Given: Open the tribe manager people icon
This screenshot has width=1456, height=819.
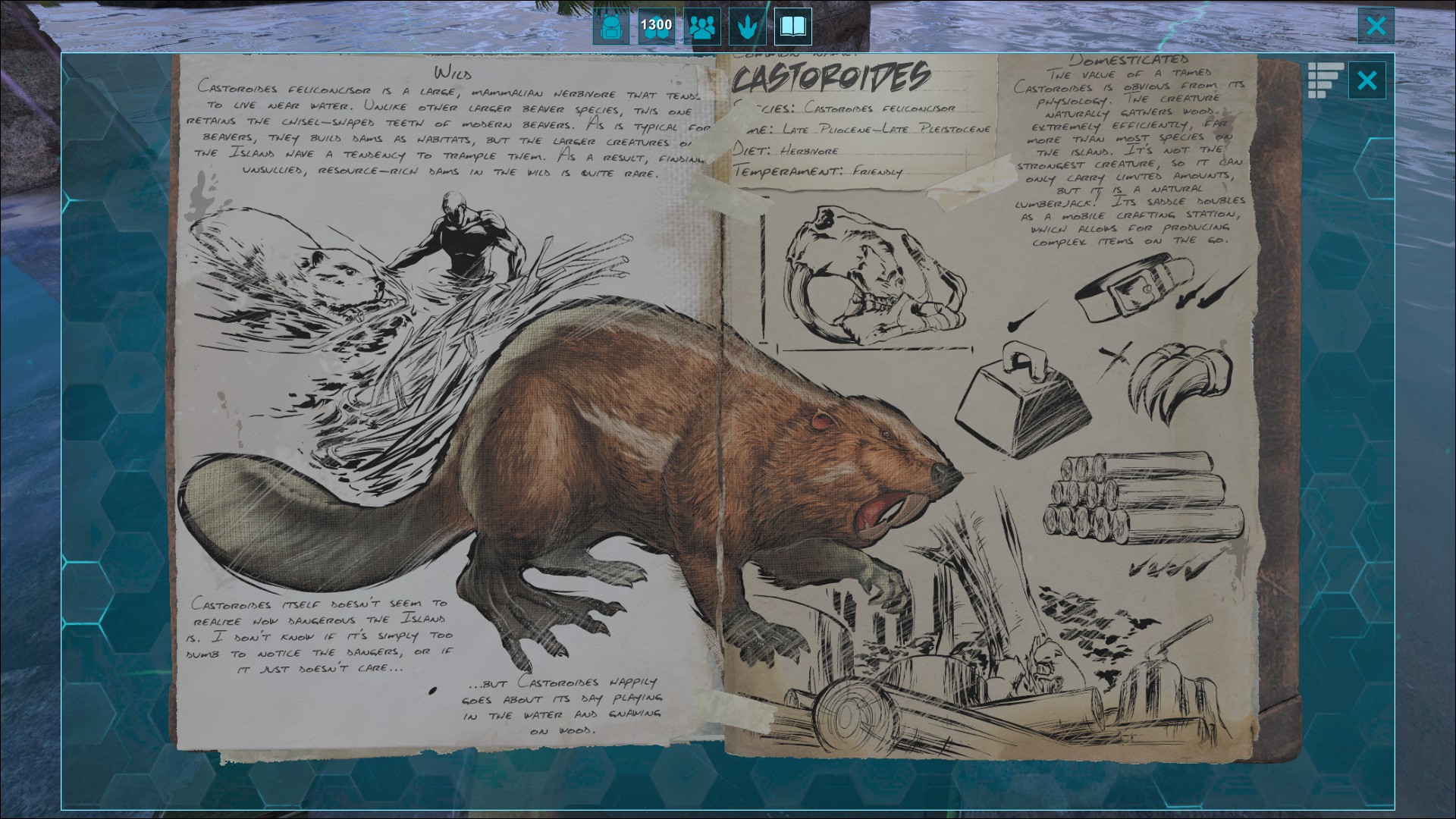Looking at the screenshot, I should [702, 27].
